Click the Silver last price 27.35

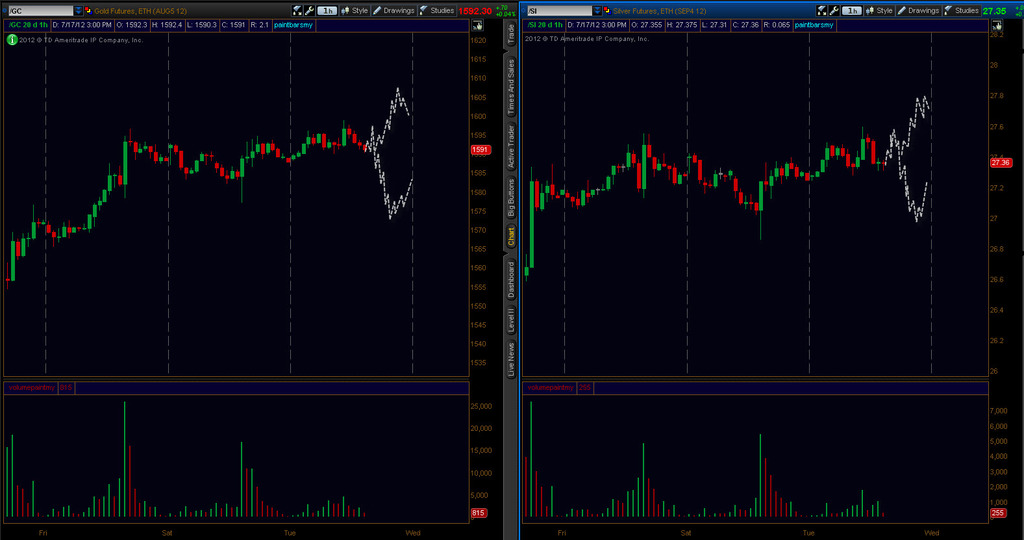pos(994,11)
